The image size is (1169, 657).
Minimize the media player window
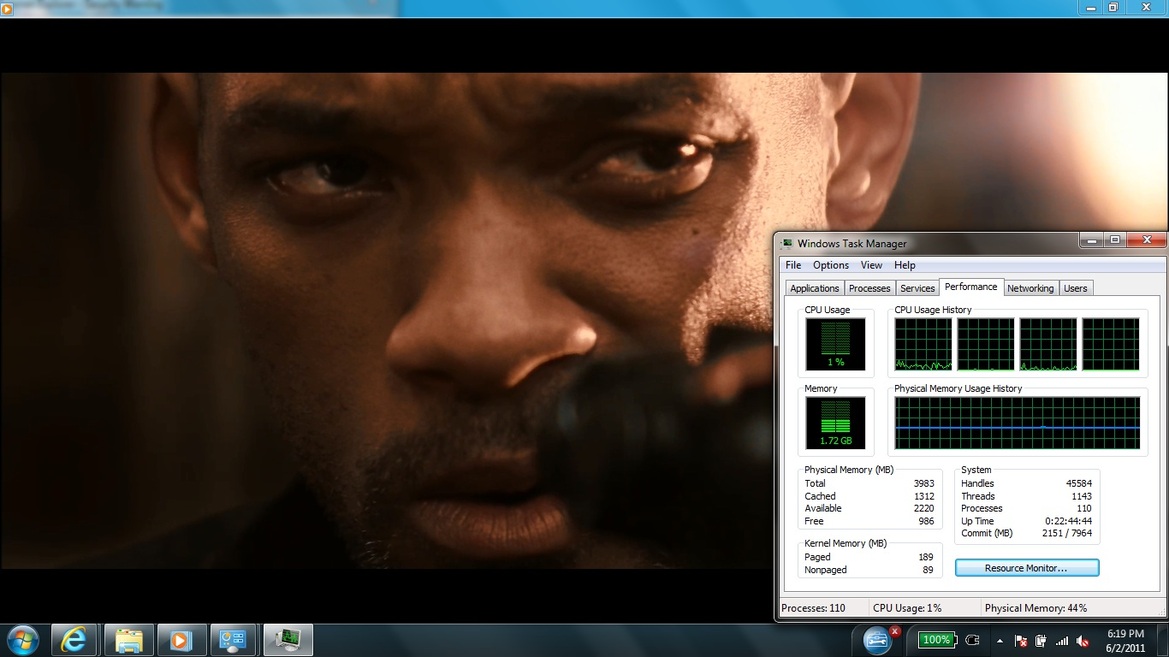pos(1091,7)
